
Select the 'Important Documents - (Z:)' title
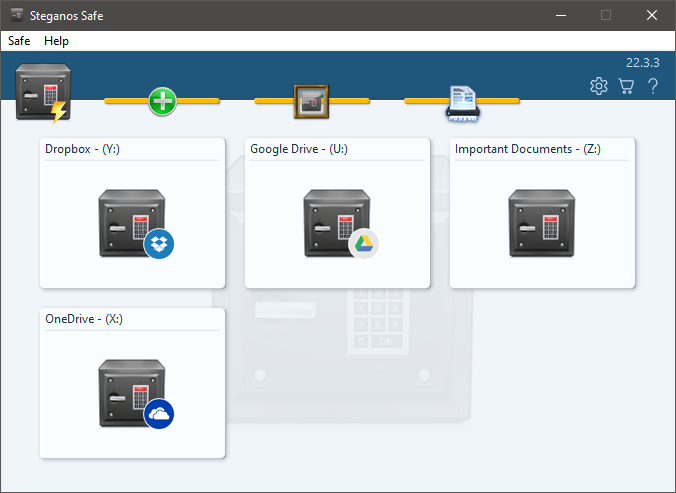(x=528, y=149)
